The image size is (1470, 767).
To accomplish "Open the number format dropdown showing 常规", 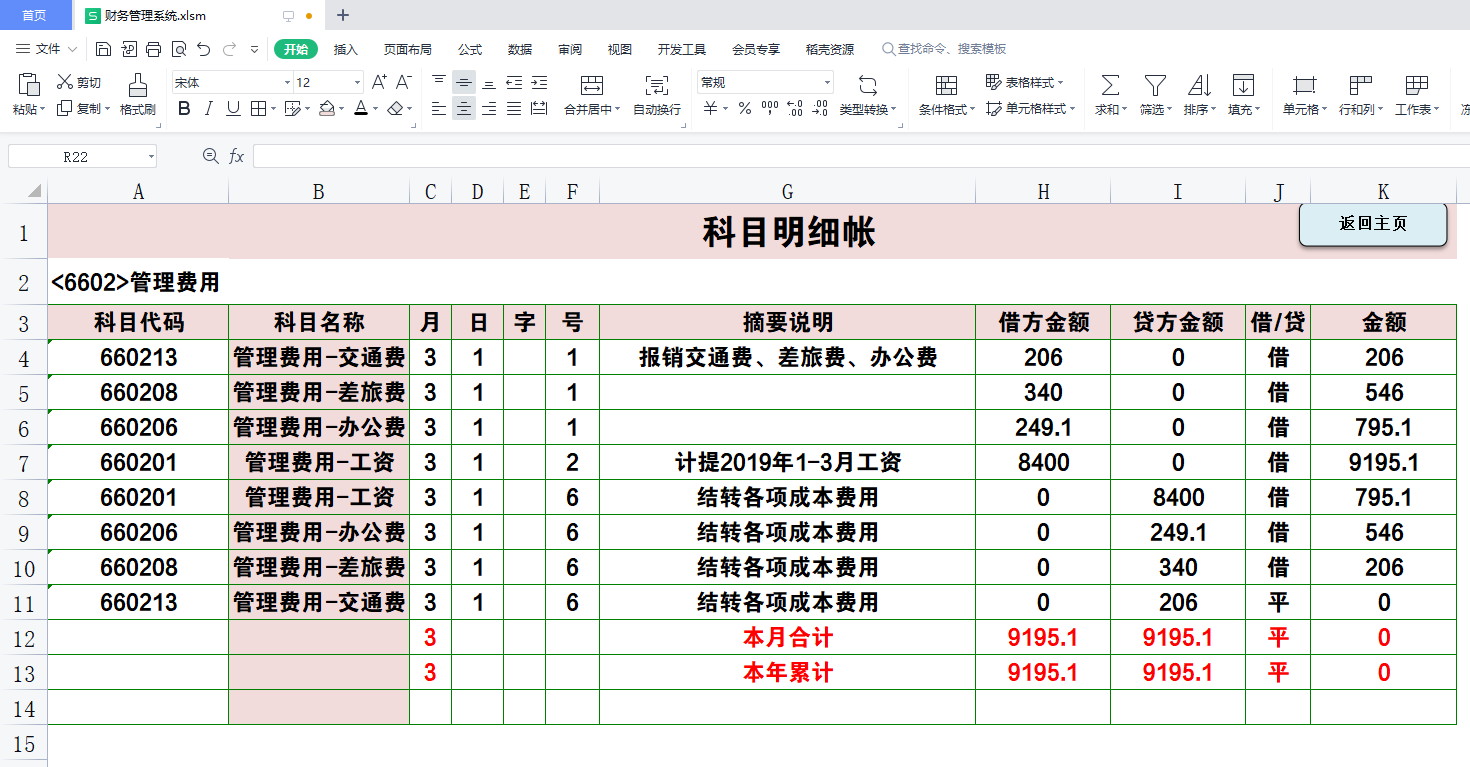I will click(x=762, y=81).
